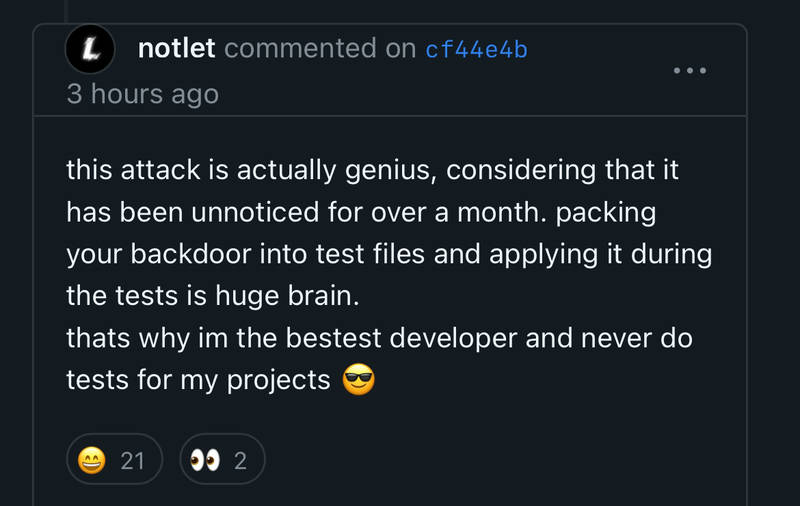This screenshot has height=506, width=800.
Task: Click the grinning emoji icon beside 21
Action: coord(92,460)
